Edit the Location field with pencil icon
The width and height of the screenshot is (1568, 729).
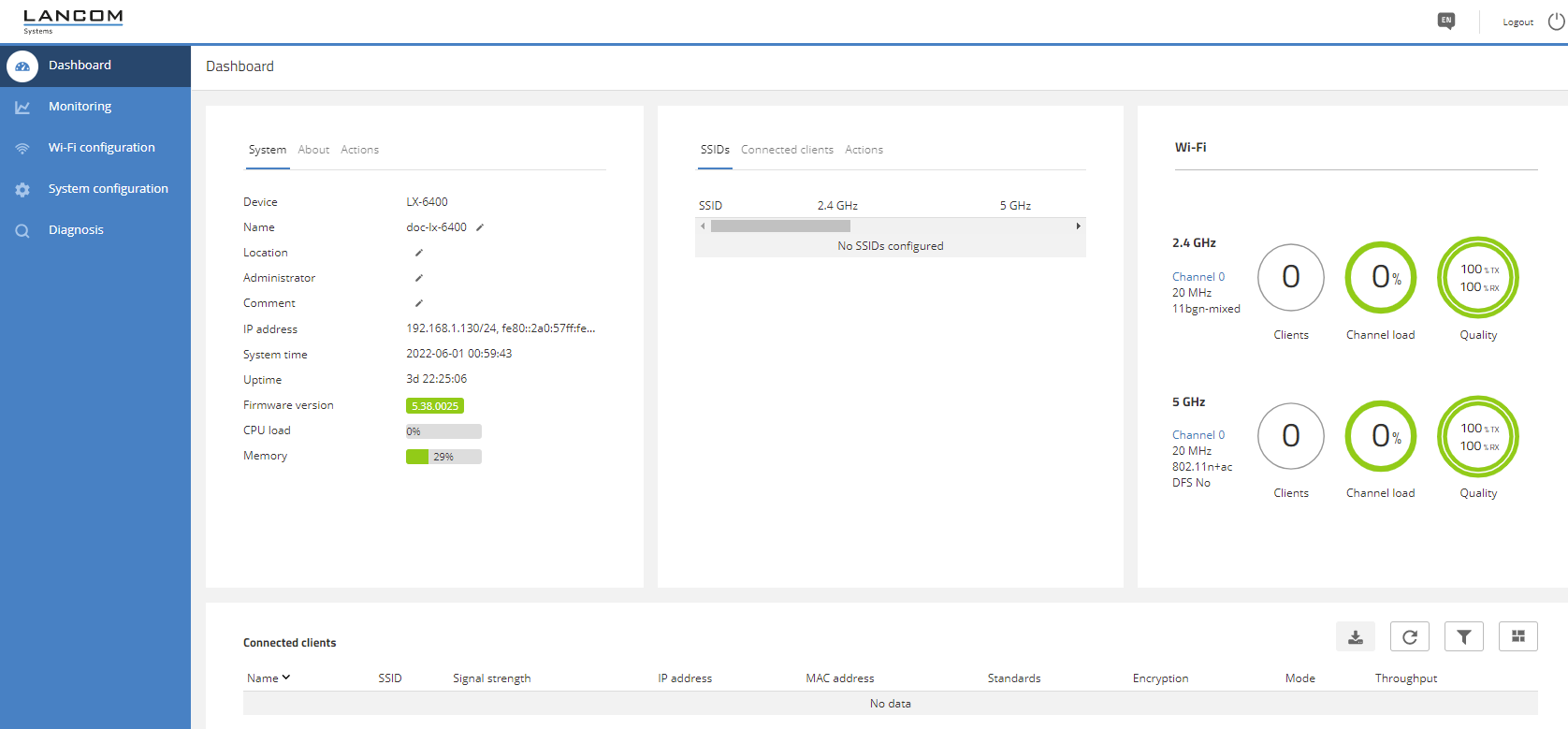[419, 253]
